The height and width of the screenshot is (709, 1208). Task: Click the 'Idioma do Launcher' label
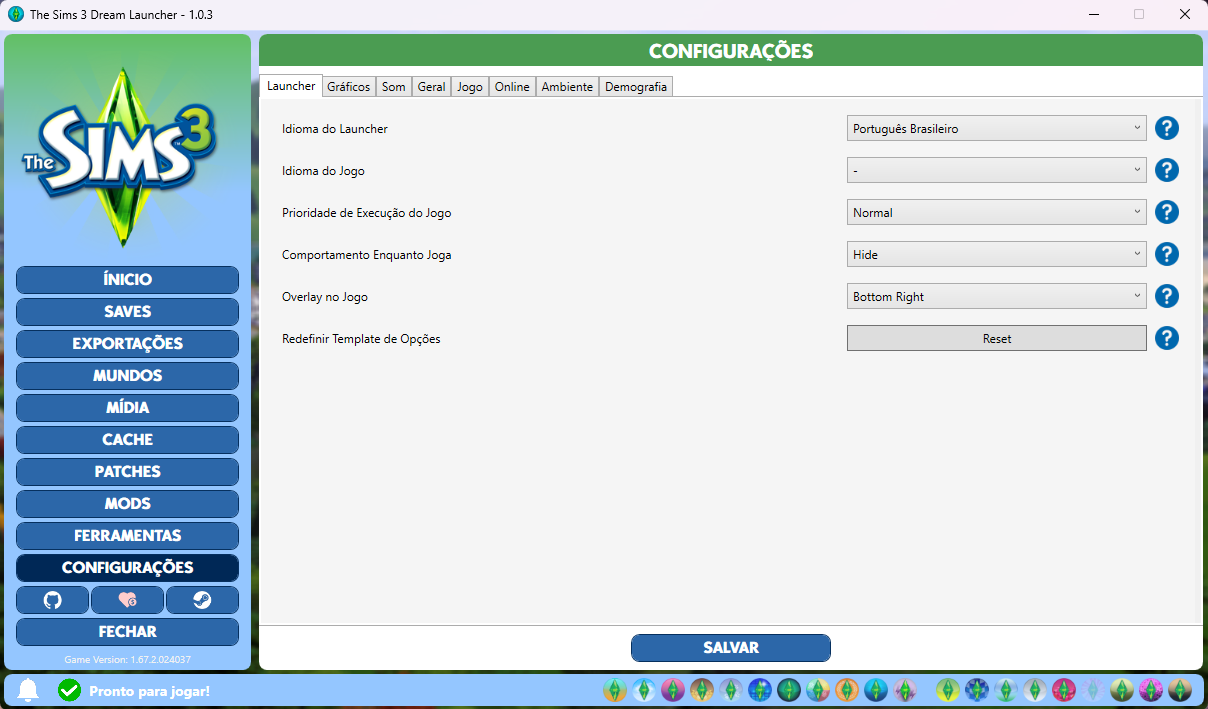tap(335, 129)
